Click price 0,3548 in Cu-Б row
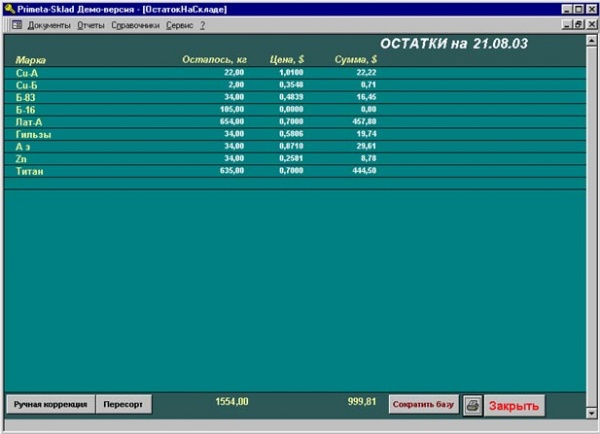The width and height of the screenshot is (600, 434). [x=291, y=85]
